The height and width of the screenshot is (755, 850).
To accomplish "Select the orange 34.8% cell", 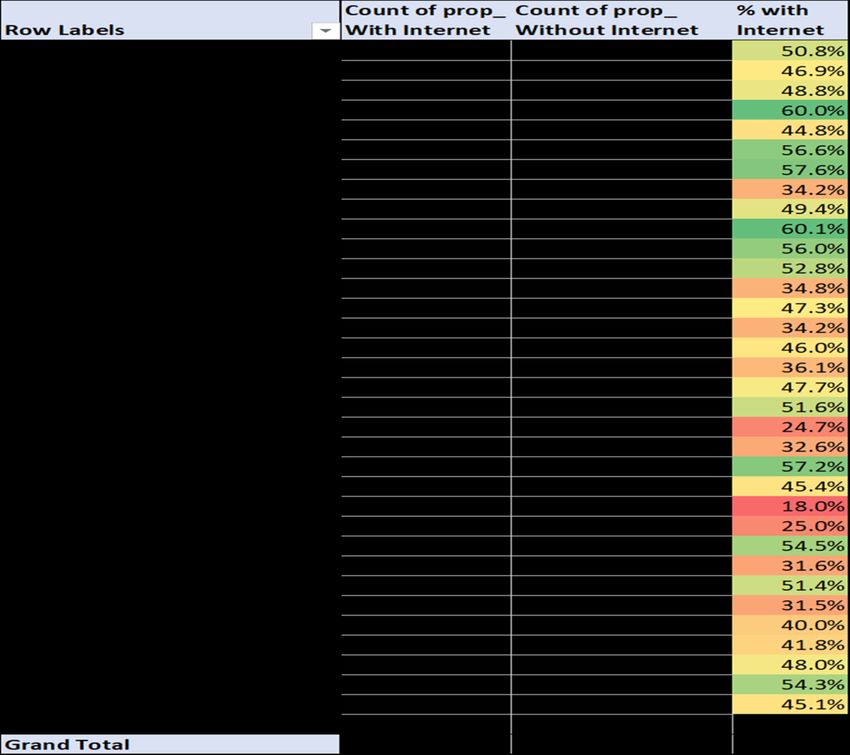I will point(789,288).
